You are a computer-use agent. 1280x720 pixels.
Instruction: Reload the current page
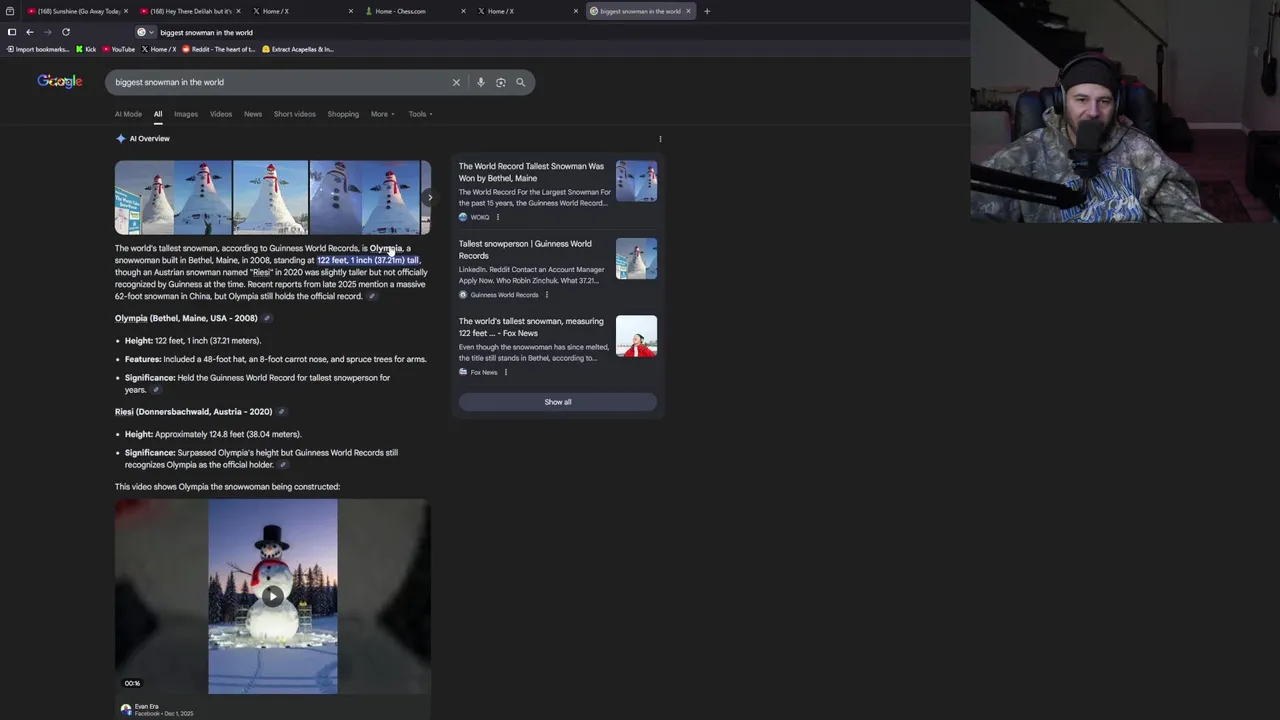click(66, 32)
